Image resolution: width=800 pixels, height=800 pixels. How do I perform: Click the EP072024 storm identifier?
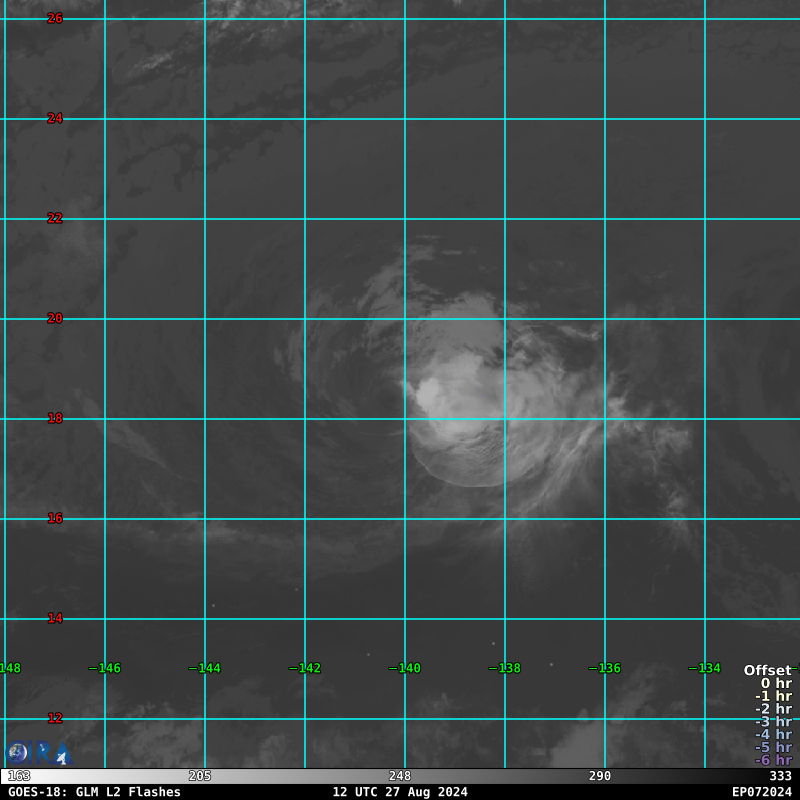point(761,792)
